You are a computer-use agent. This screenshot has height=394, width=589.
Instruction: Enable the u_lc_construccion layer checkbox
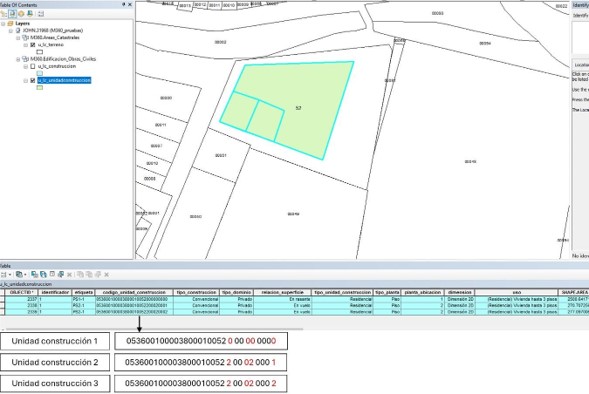pyautogui.click(x=33, y=66)
